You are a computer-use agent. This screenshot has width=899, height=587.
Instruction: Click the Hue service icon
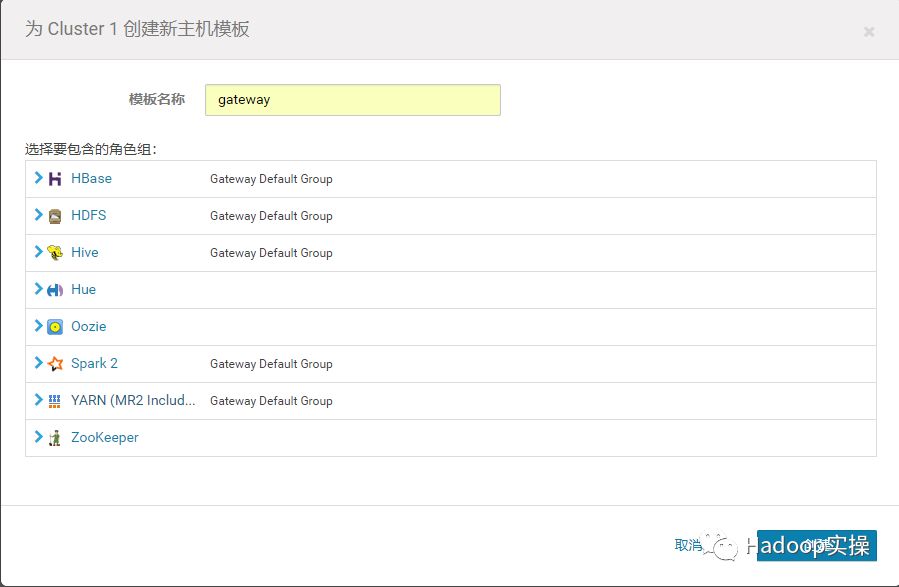(55, 290)
